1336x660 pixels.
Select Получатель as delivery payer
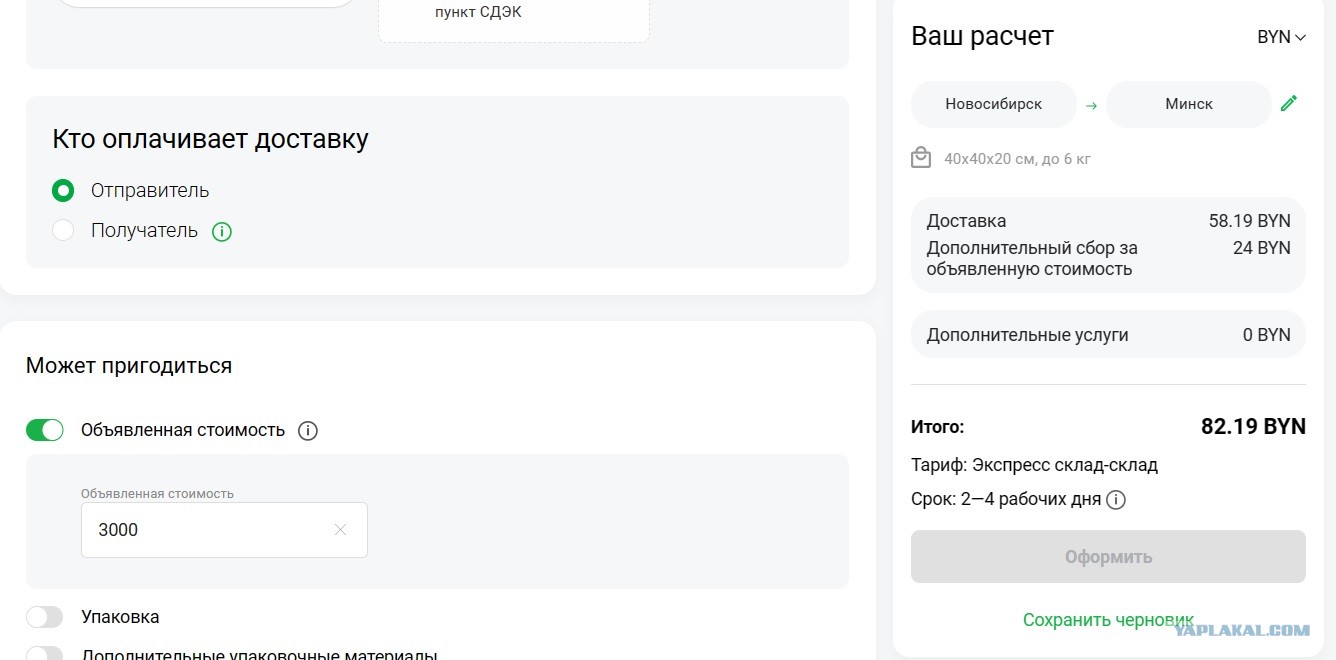(63, 230)
